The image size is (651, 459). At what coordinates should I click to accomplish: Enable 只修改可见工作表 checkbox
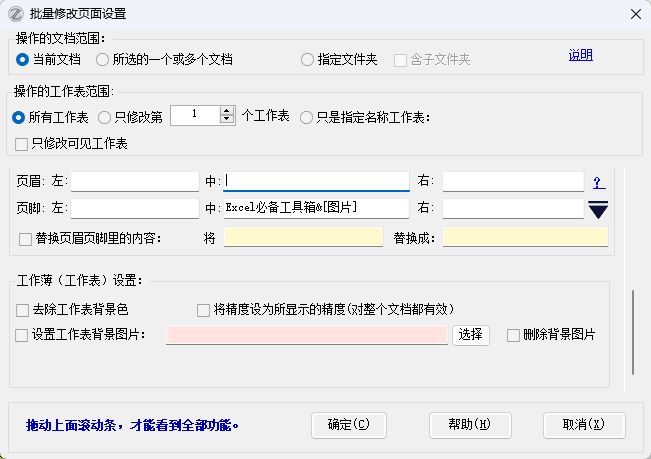click(22, 144)
